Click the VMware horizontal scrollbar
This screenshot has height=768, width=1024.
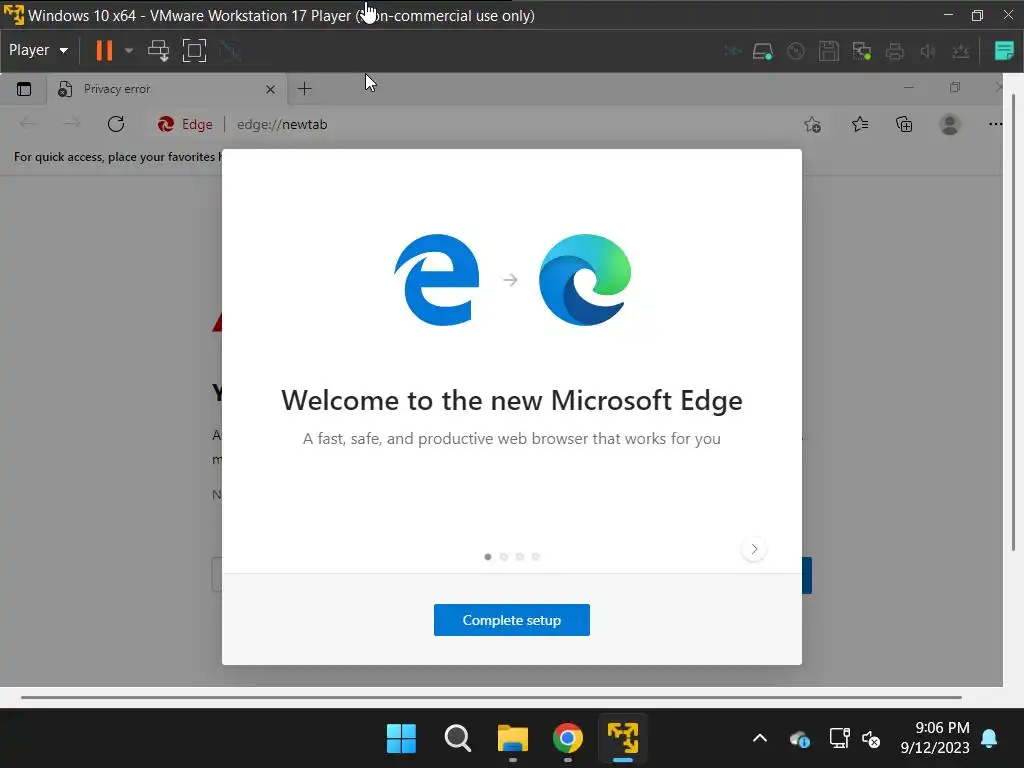point(491,697)
